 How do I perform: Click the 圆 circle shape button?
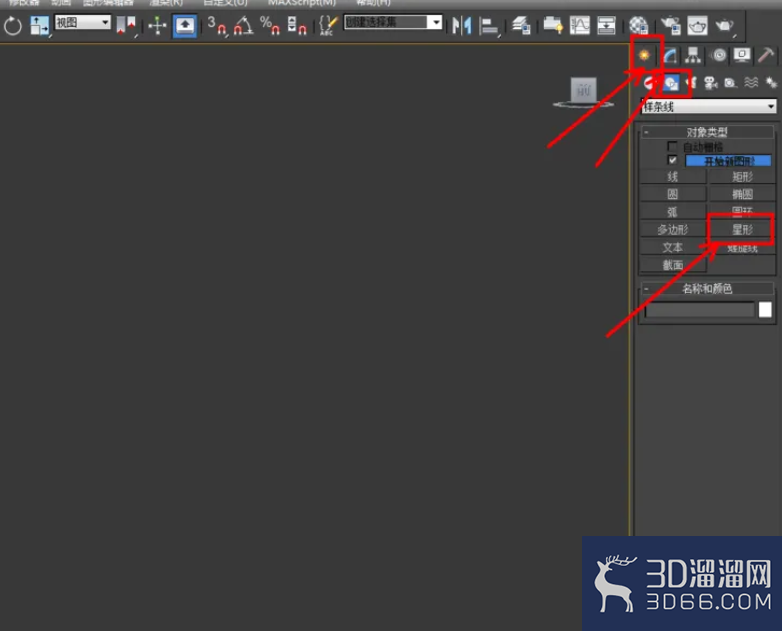click(x=673, y=194)
